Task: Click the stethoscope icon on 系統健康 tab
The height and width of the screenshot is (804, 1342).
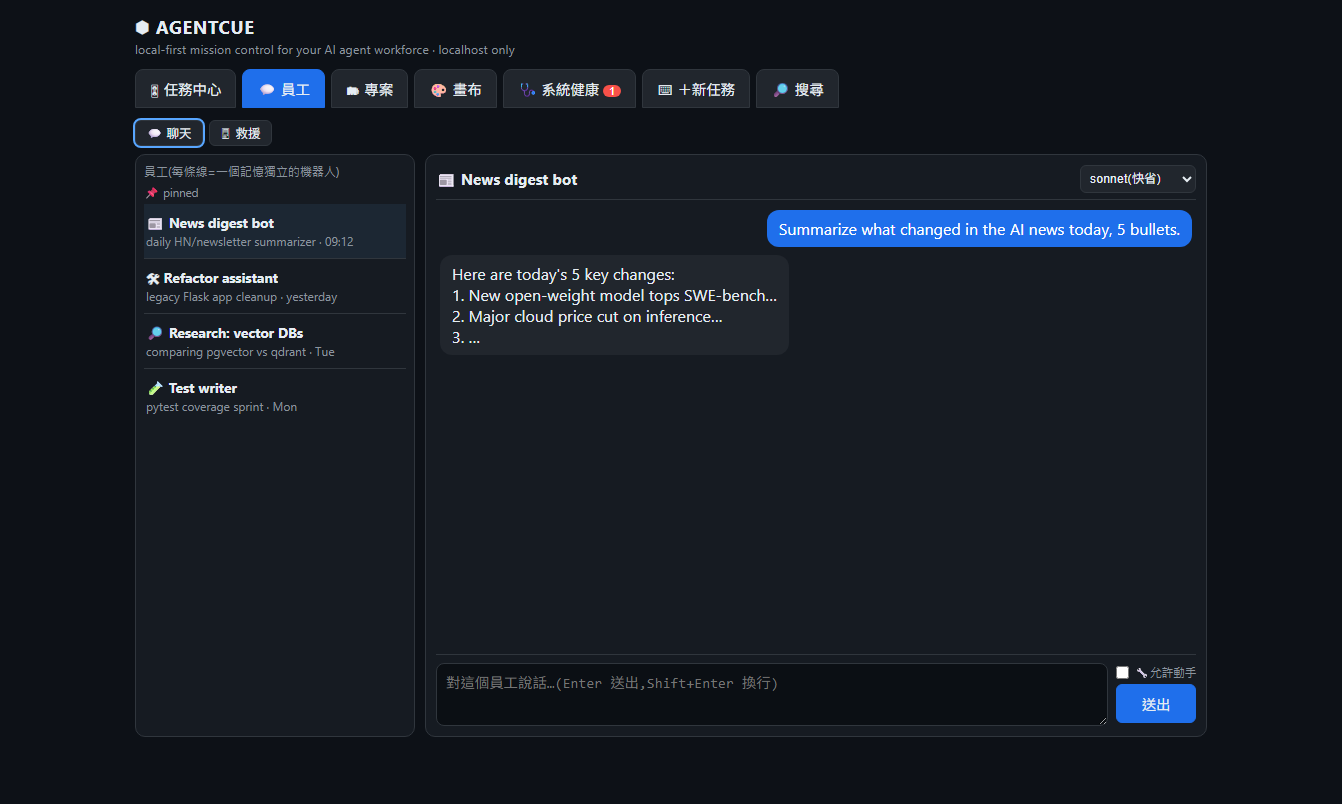Action: [528, 90]
